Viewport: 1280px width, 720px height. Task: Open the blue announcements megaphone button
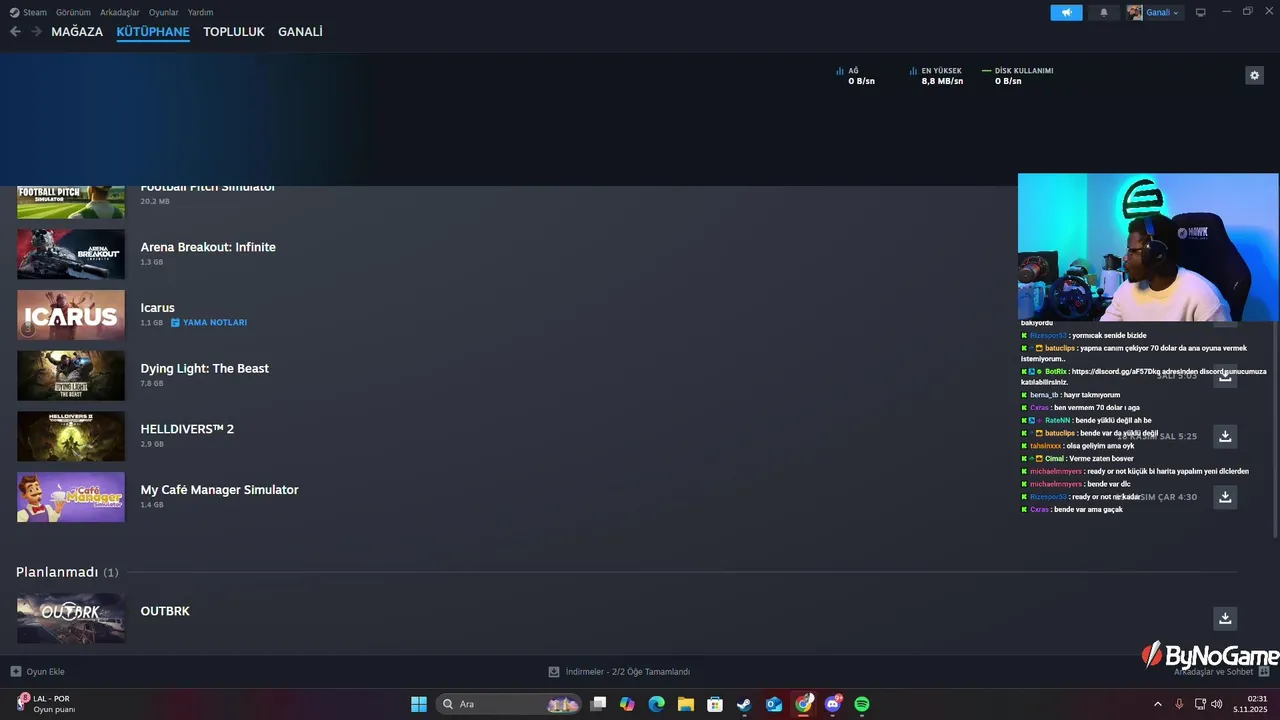(1066, 12)
